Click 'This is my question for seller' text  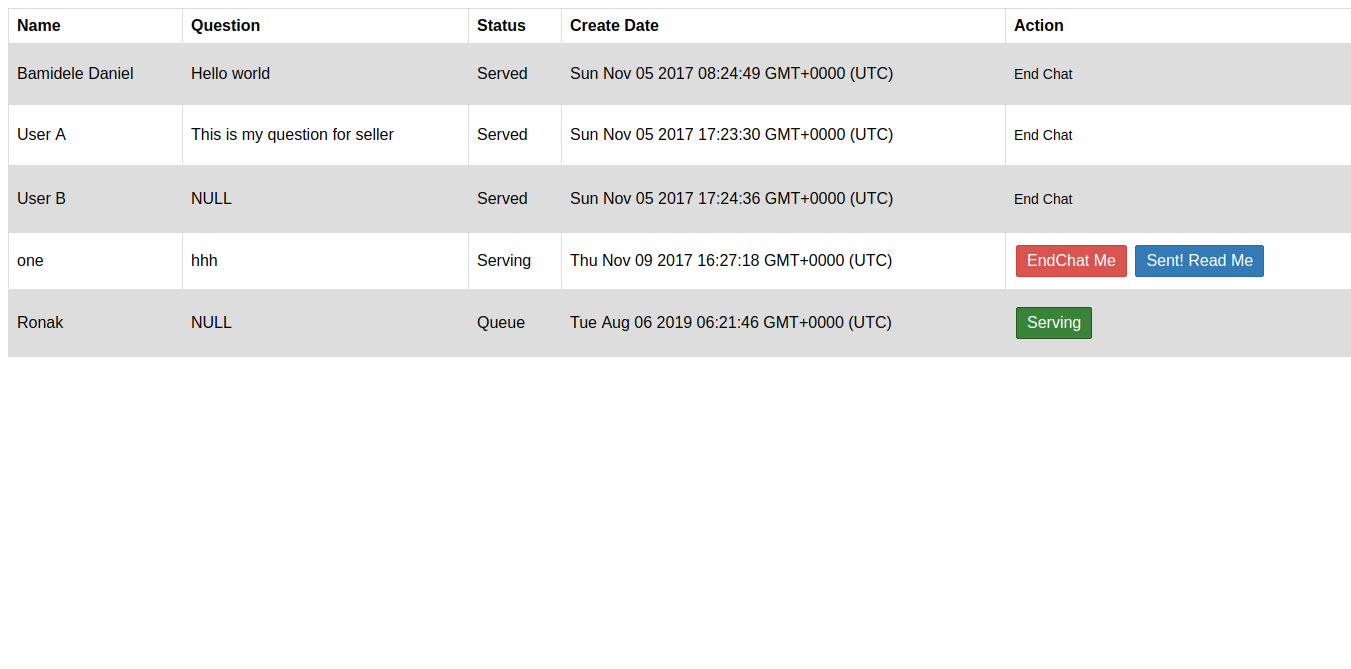pos(292,135)
